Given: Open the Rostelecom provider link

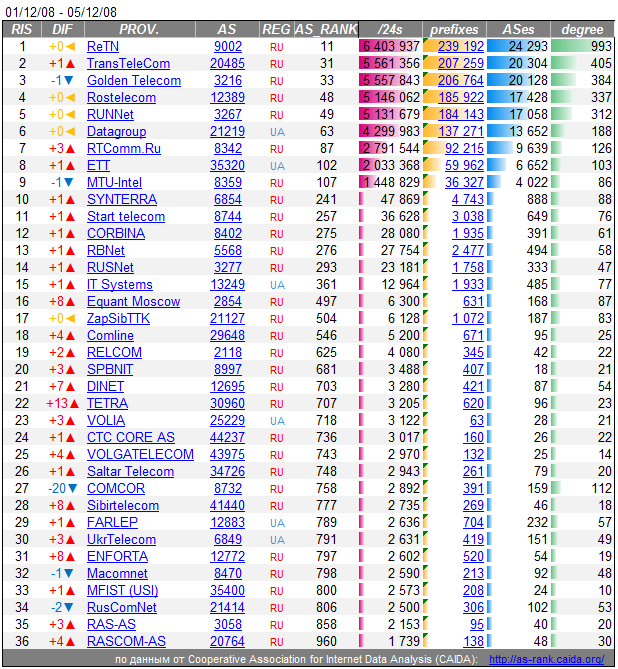Looking at the screenshot, I should click(x=122, y=97).
